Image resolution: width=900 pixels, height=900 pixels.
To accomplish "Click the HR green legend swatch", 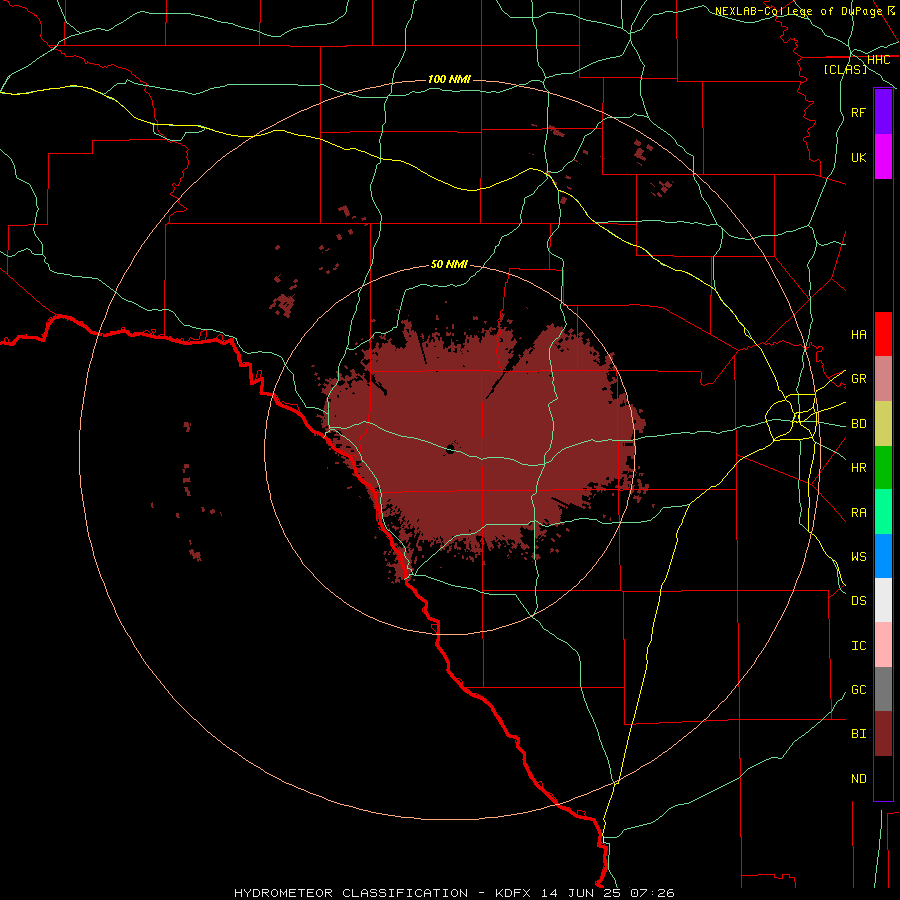I will [x=883, y=467].
